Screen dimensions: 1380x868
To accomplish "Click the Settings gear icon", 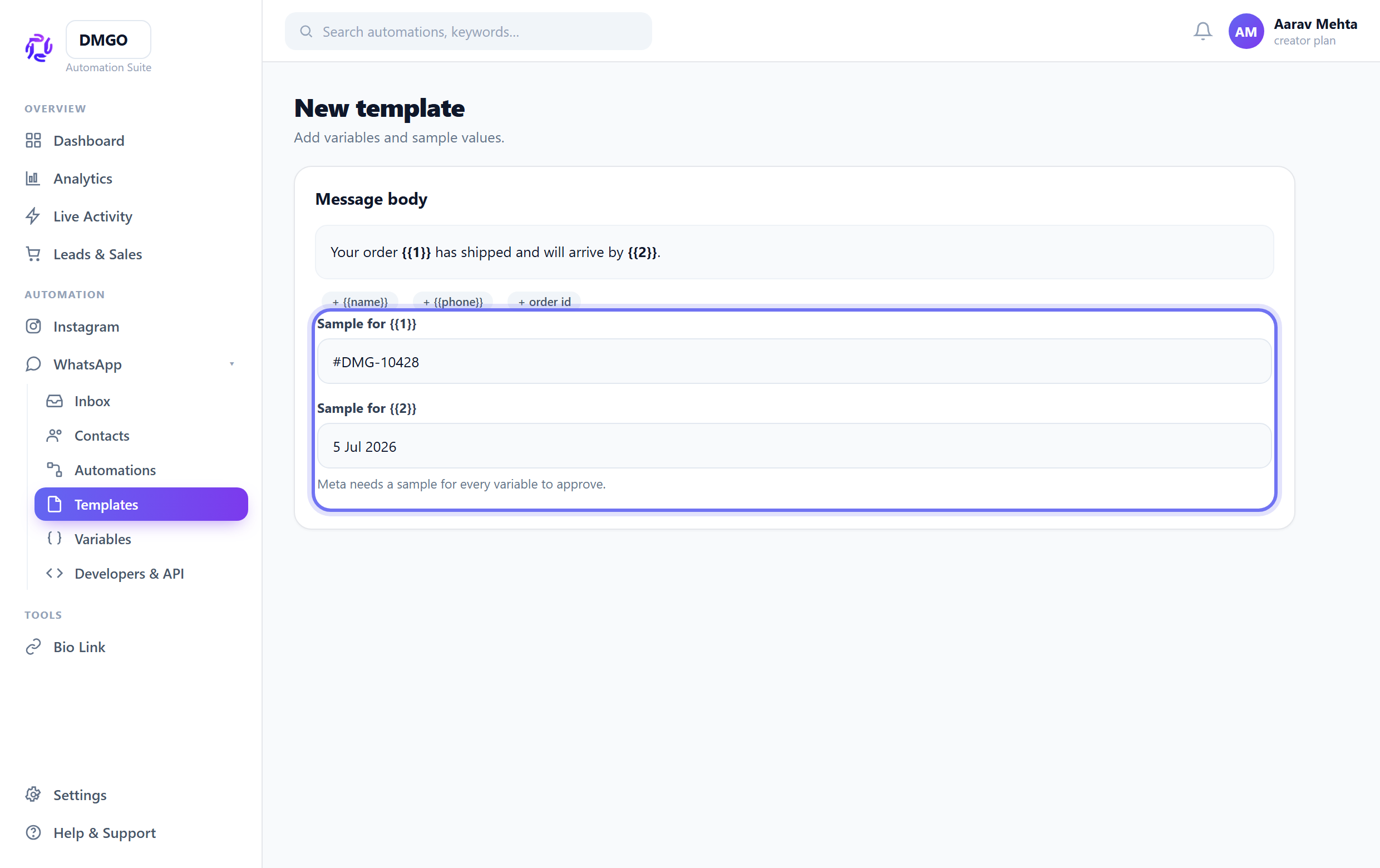I will tap(33, 795).
